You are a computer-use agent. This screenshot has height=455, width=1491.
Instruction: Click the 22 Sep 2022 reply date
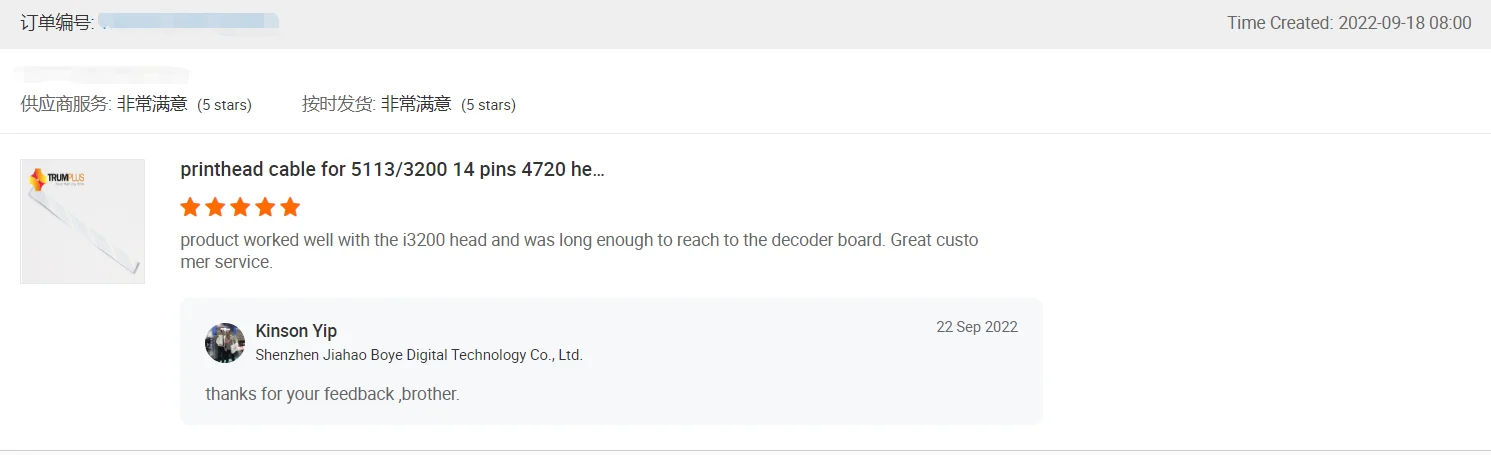click(976, 327)
